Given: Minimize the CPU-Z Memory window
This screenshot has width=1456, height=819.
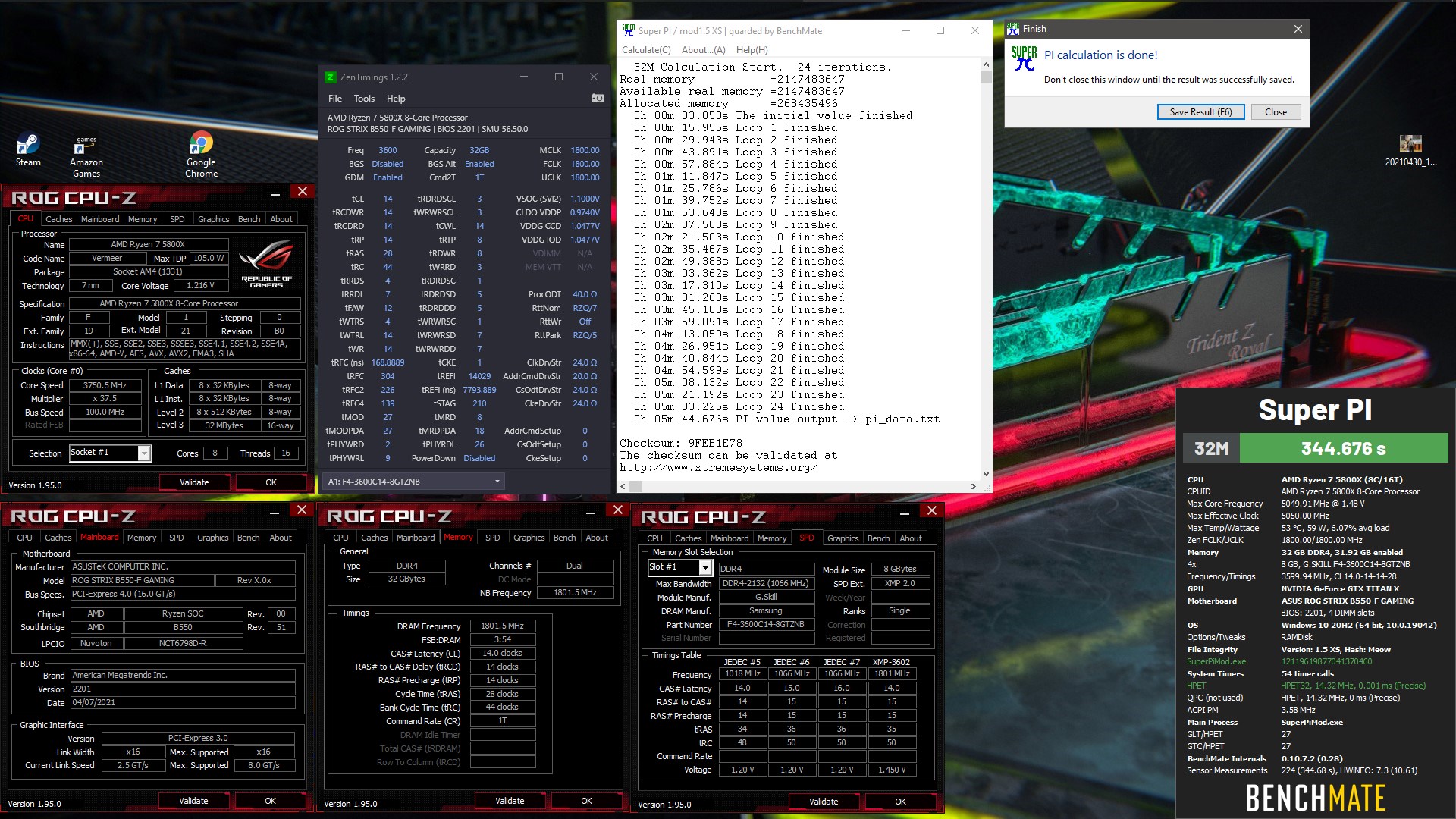Looking at the screenshot, I should tap(591, 513).
